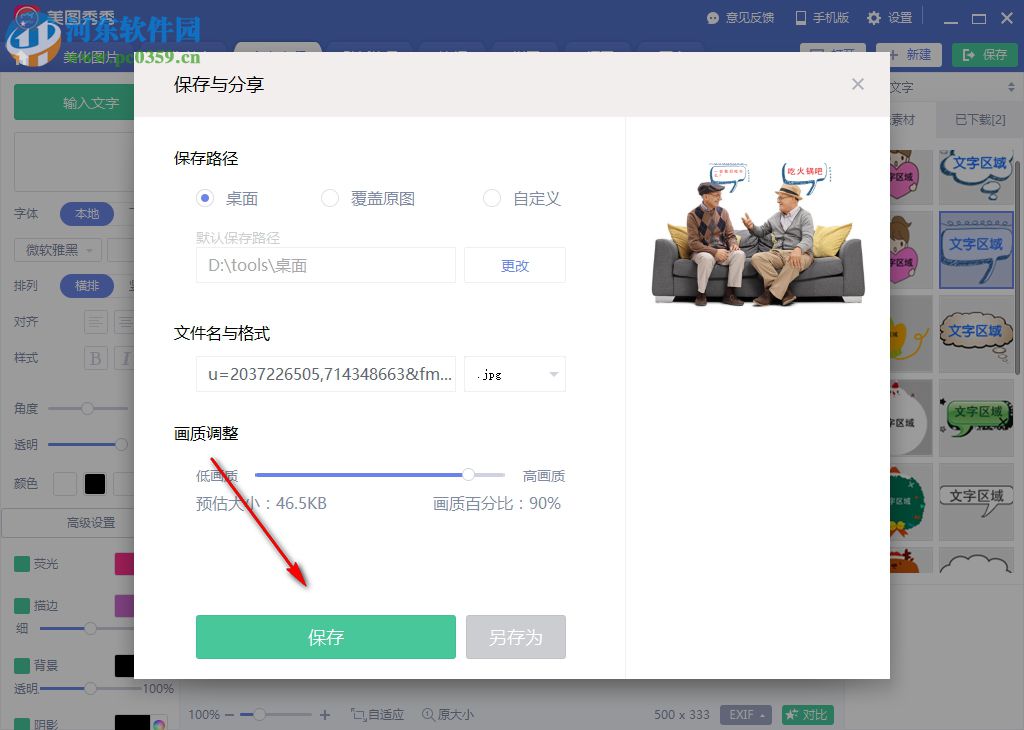The image size is (1024, 730).
Task: Click 另存为 to save as
Action: tap(516, 637)
